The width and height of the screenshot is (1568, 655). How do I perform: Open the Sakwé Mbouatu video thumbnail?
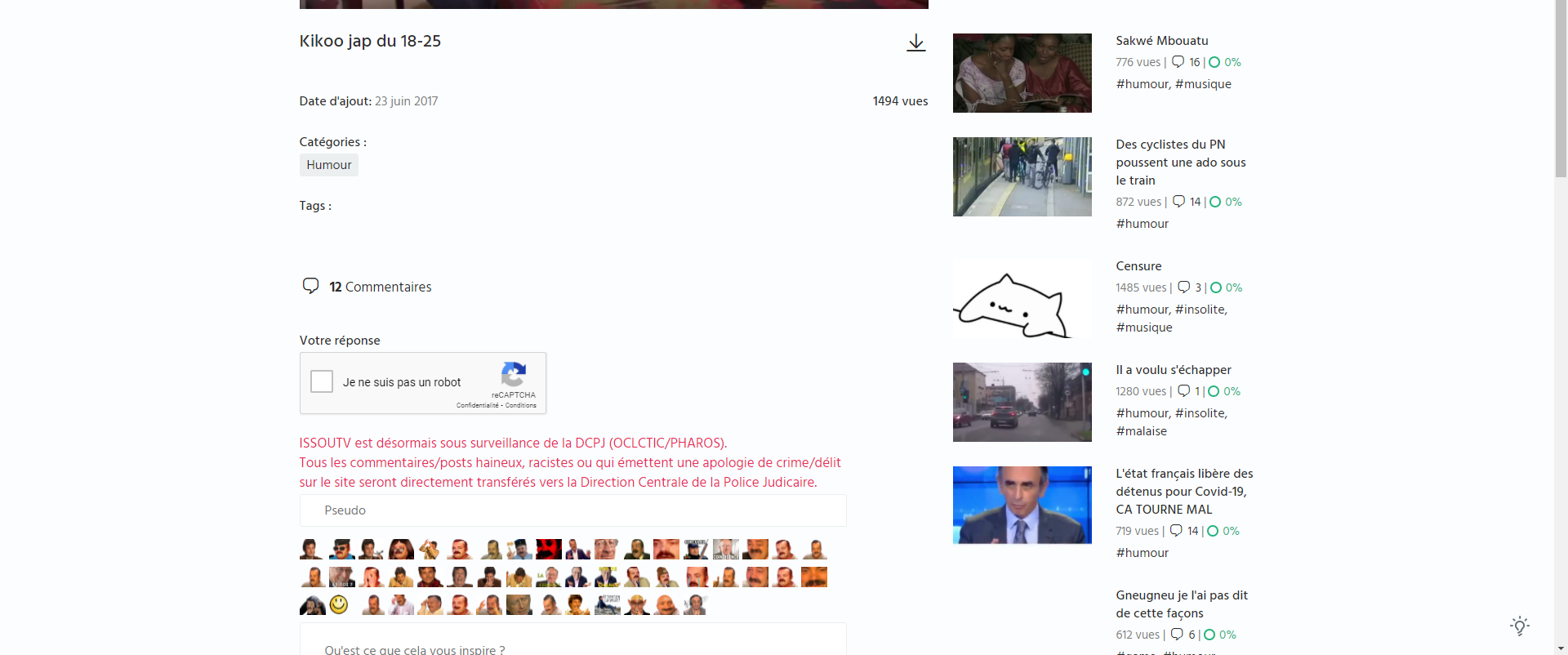pyautogui.click(x=1022, y=73)
